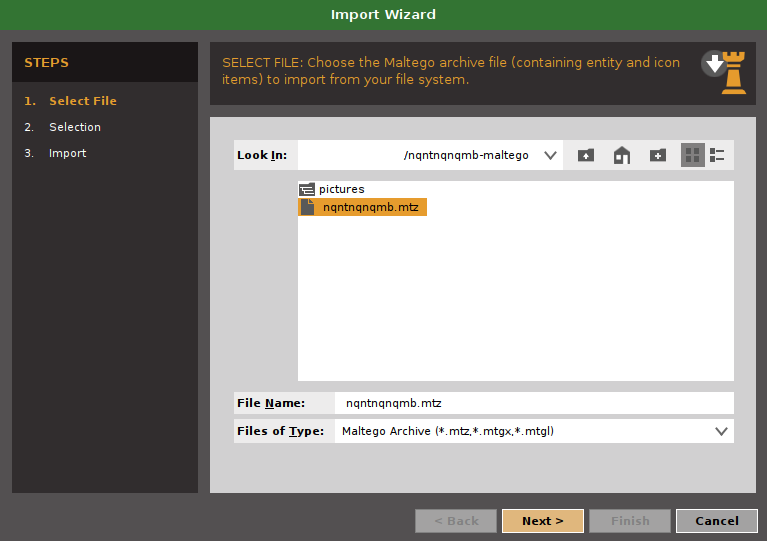
Task: Jump to the home directory
Action: tap(622, 156)
